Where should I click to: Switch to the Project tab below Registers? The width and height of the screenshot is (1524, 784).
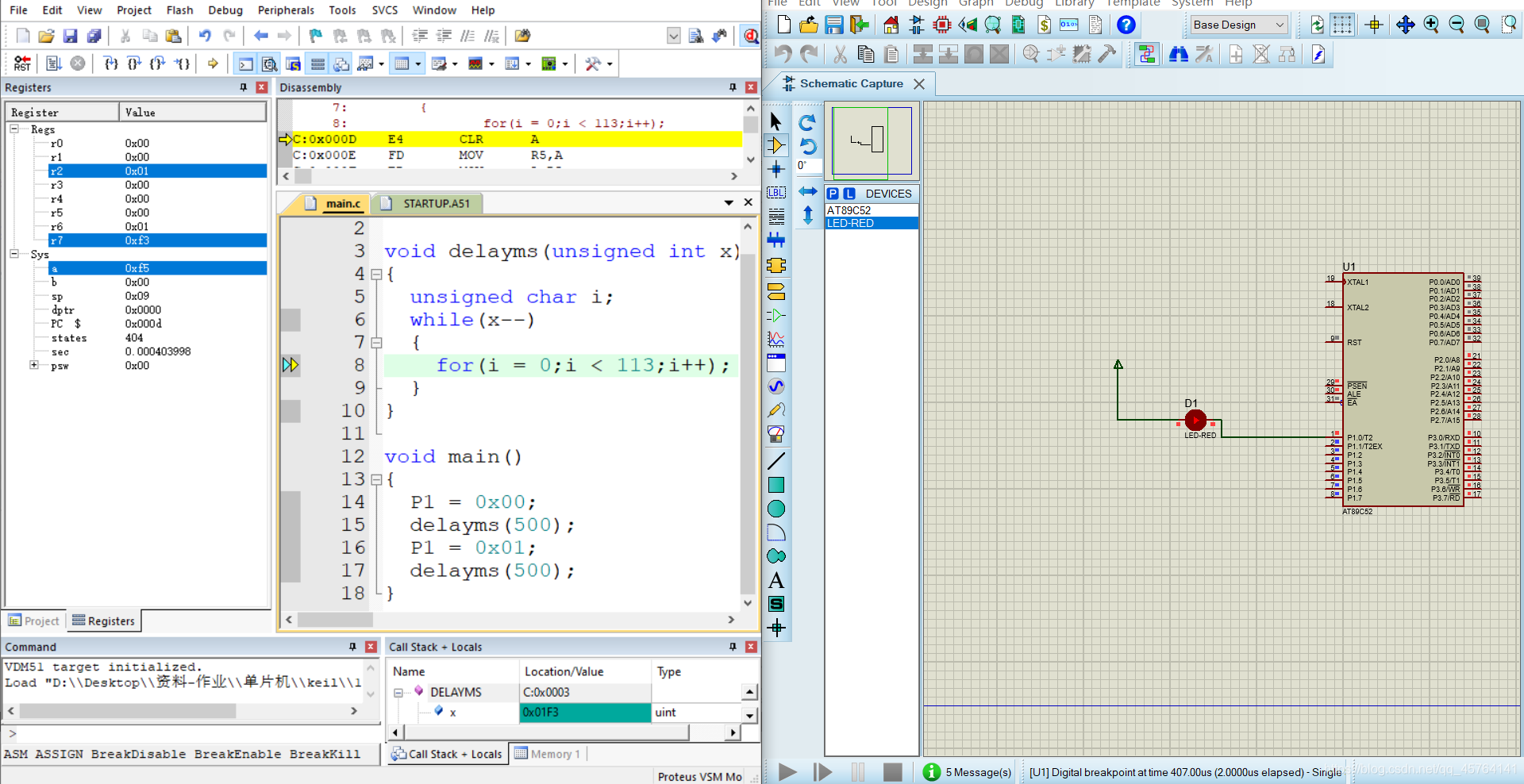(34, 621)
